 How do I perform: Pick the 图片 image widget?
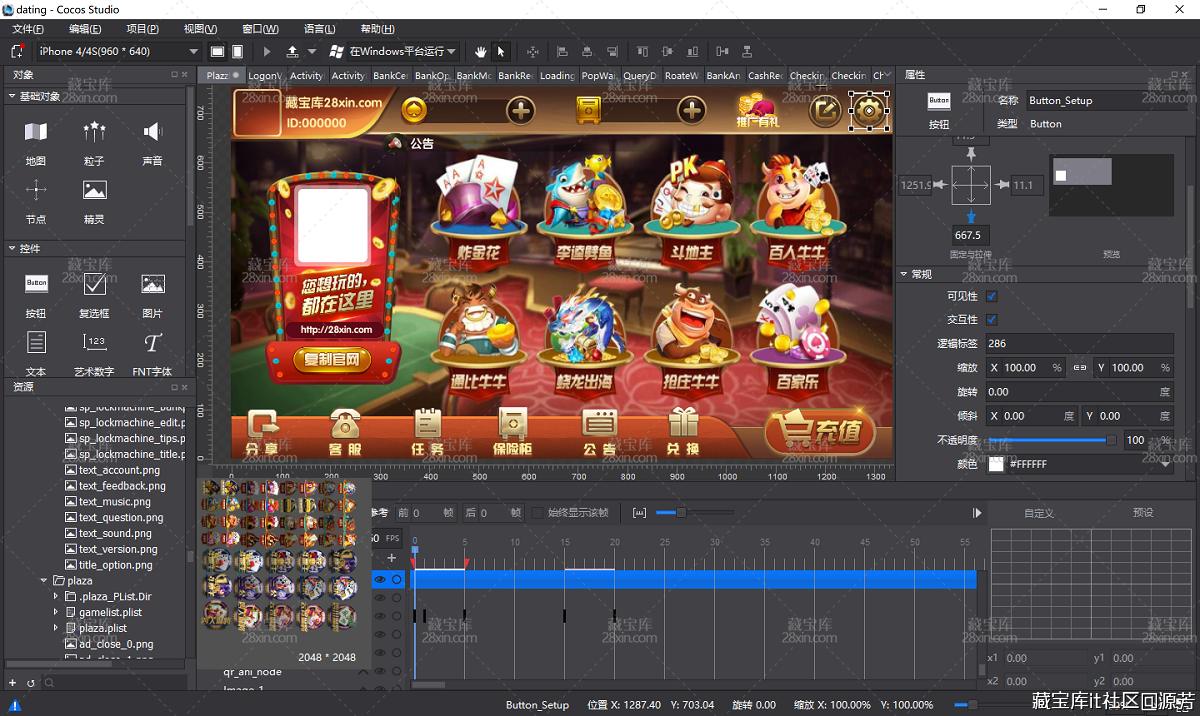[152, 284]
